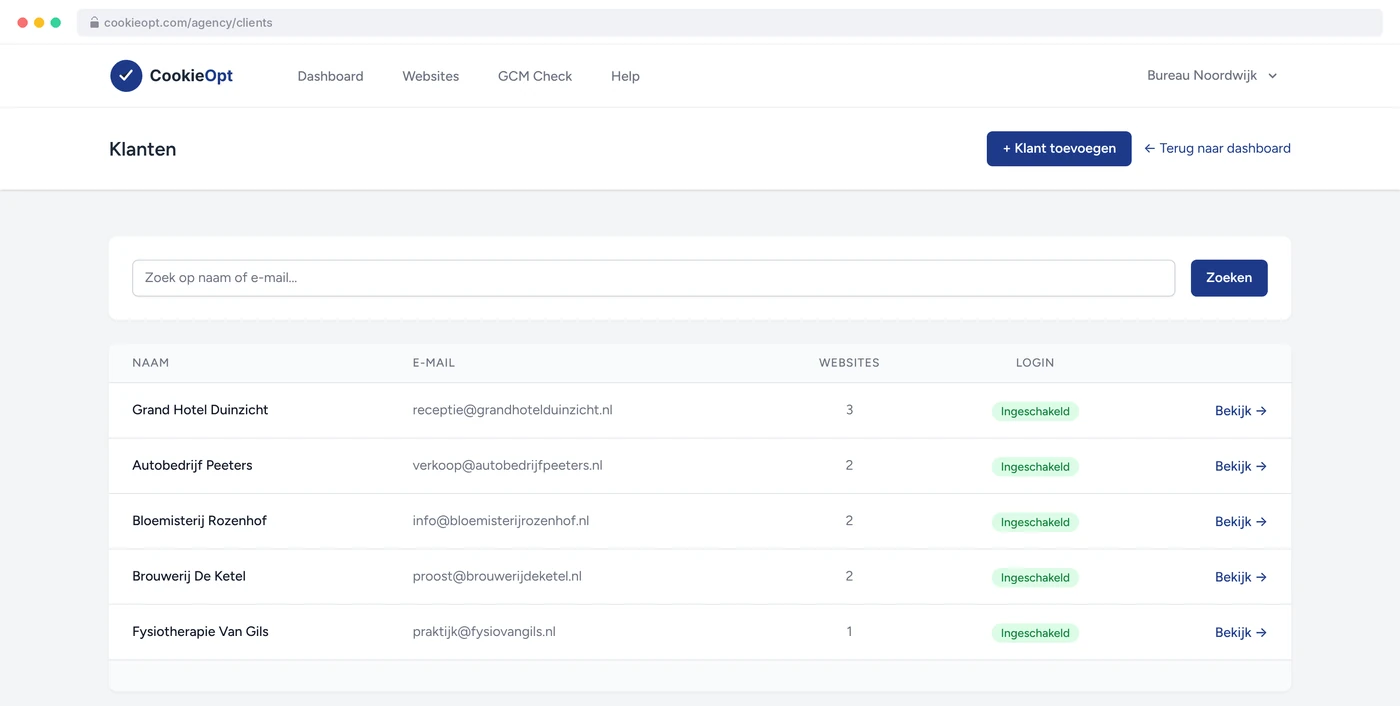The image size is (1400, 706).
Task: Click the website count for Grand Hotel Duinzicht
Action: (850, 410)
